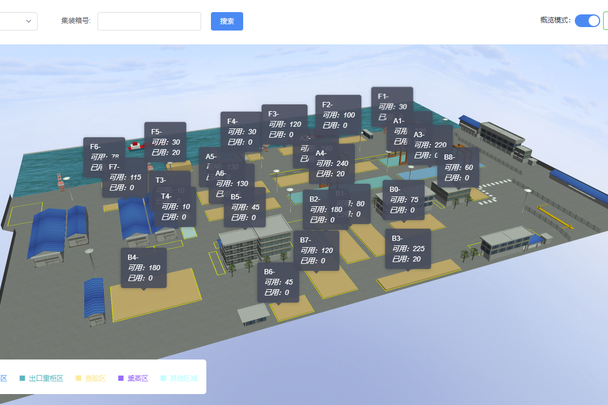Select the B4 yard info label

(x=143, y=268)
